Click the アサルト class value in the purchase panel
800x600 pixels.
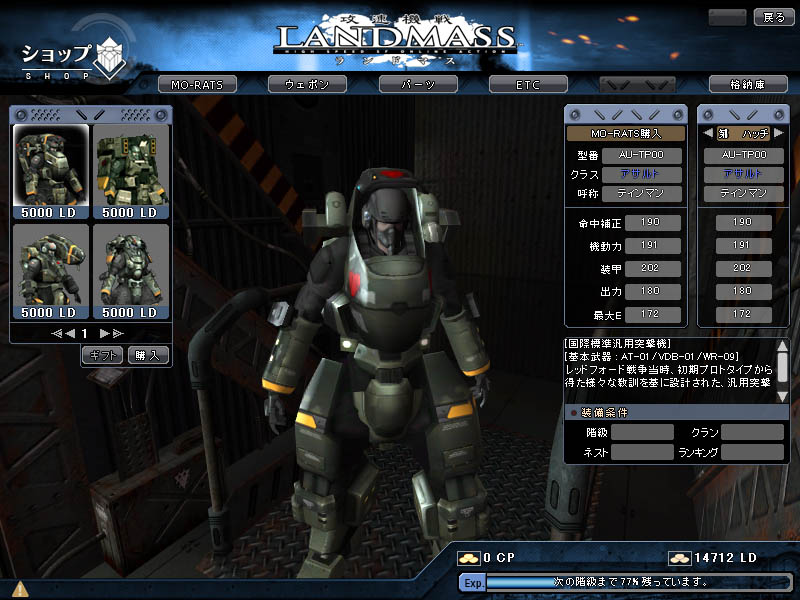pos(642,174)
